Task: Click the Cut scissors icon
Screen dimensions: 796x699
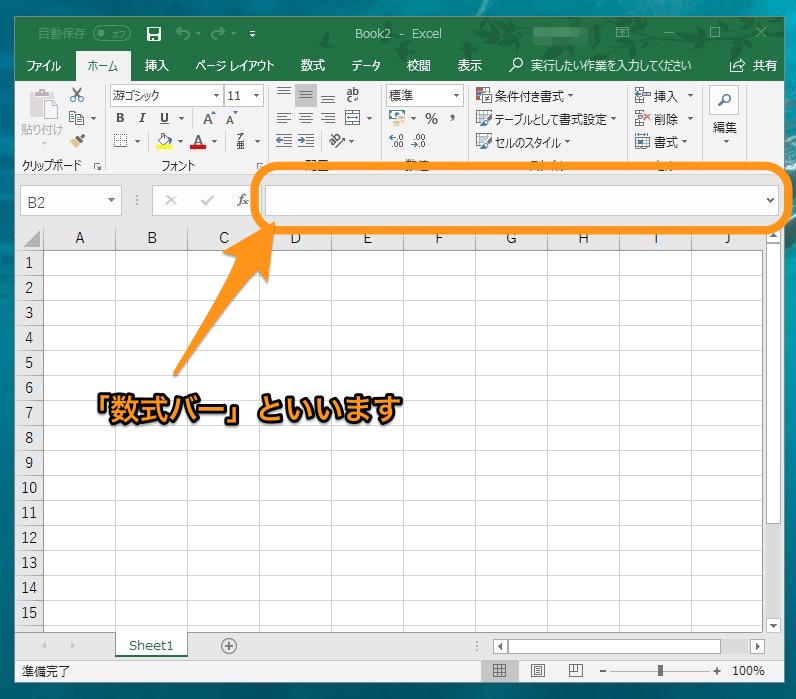Action: coord(77,95)
